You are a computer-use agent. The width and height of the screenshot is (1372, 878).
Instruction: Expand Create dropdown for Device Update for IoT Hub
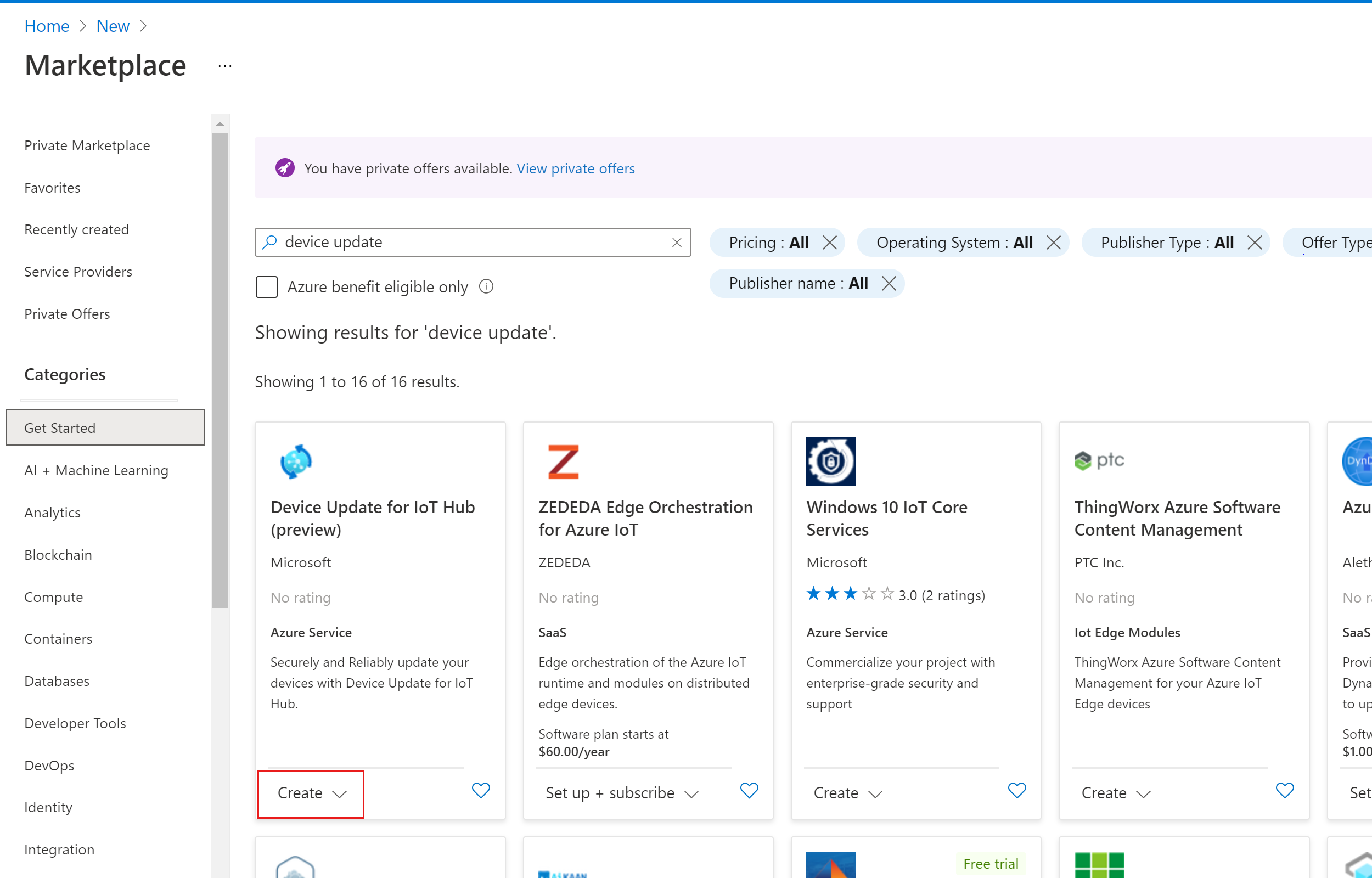[311, 793]
